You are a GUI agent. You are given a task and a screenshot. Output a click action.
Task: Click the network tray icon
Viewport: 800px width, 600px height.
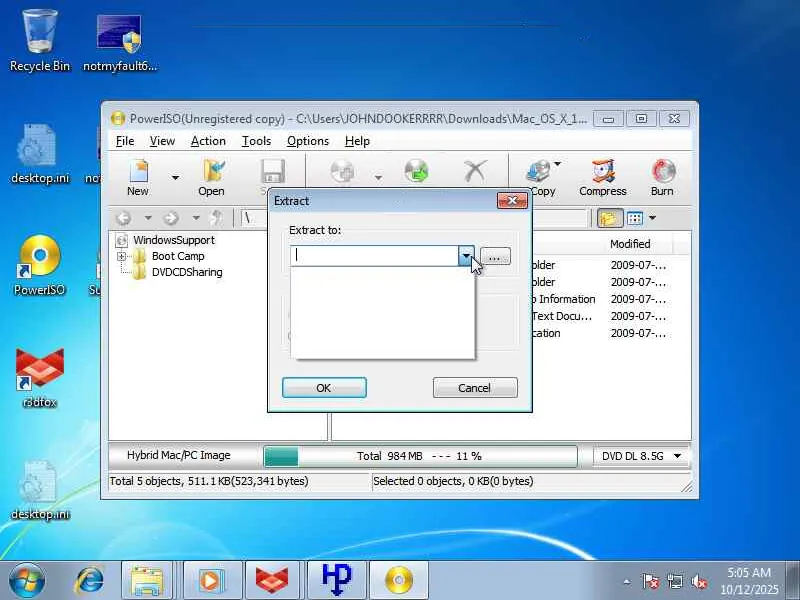(x=675, y=581)
